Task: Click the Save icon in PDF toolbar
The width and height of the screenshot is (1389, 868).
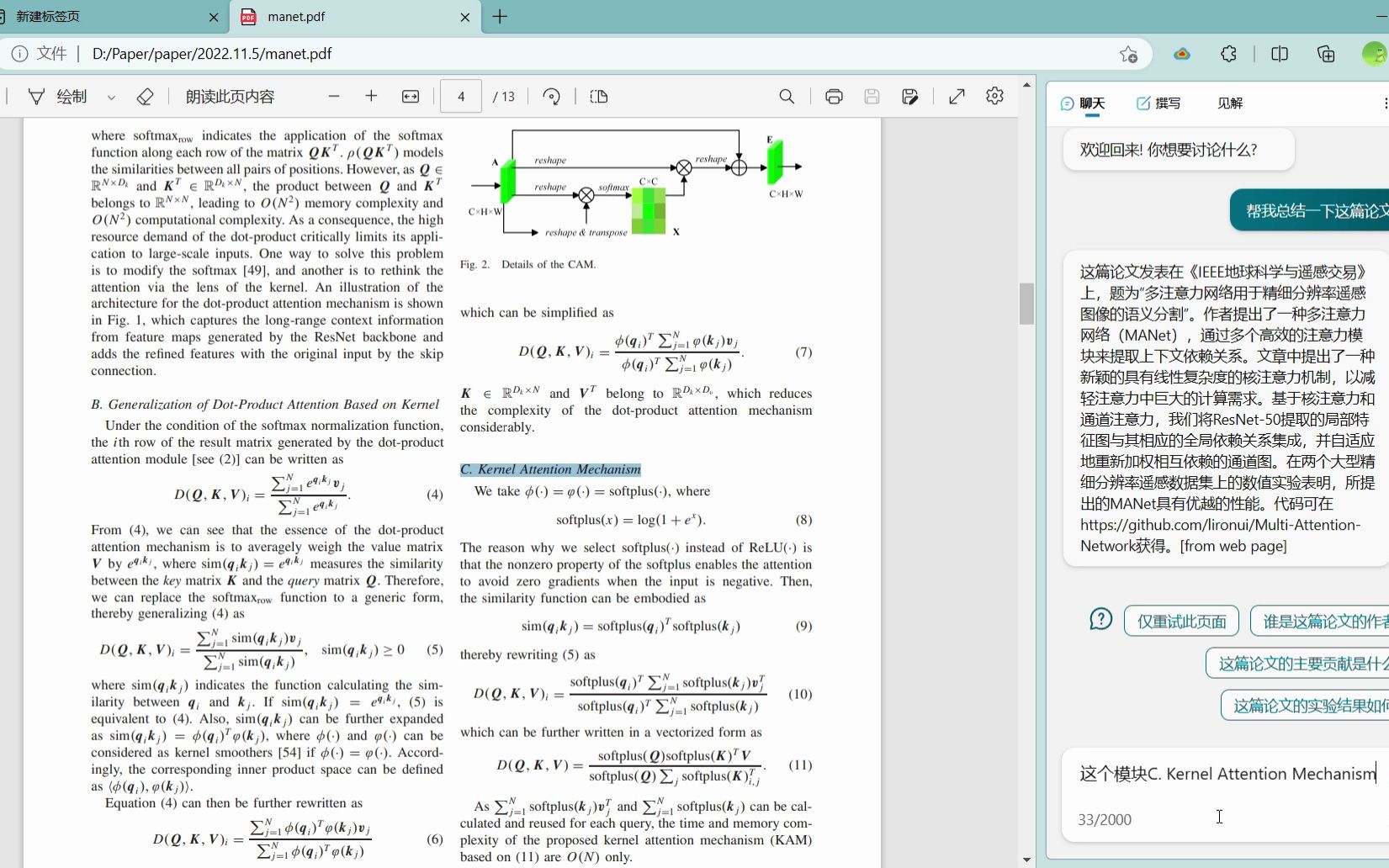Action: (x=872, y=97)
